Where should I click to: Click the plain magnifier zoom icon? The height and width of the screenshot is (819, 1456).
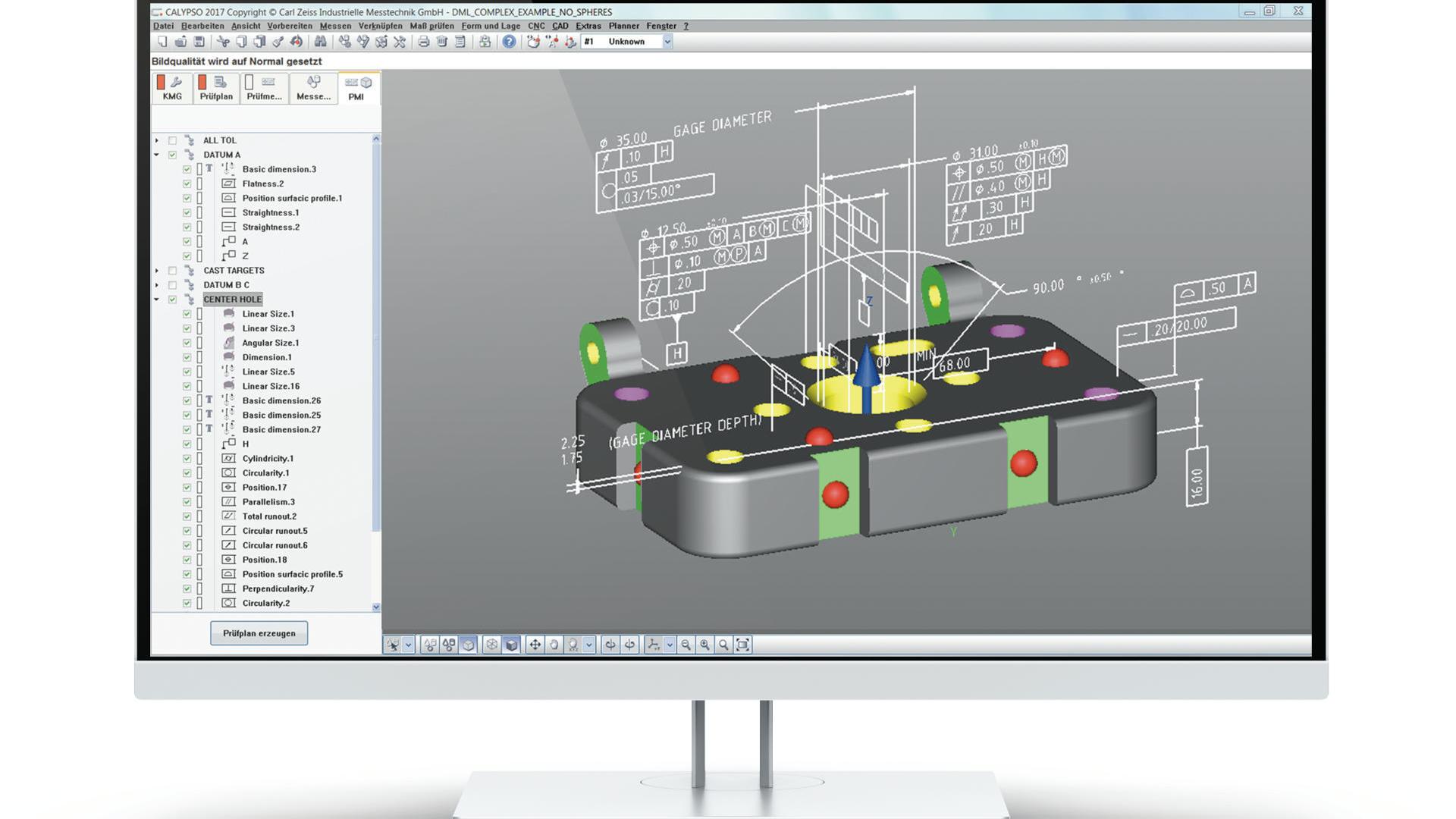click(723, 645)
